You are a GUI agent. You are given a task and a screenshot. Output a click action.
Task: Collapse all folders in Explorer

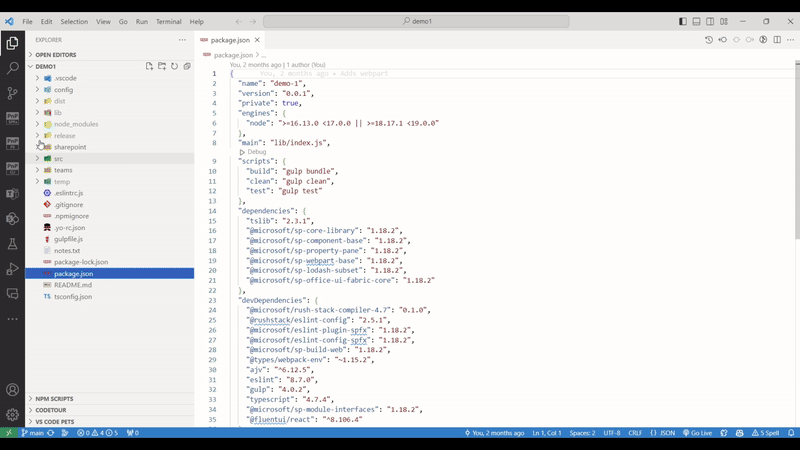(187, 66)
